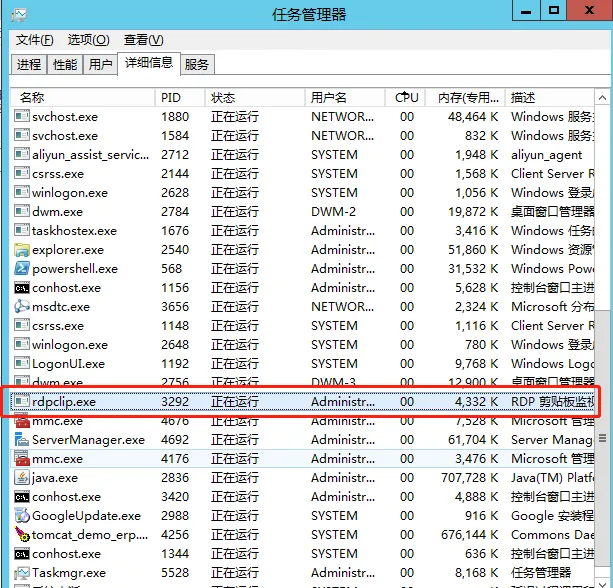Sort by the PID column header
This screenshot has height=588, width=613.
[180, 97]
